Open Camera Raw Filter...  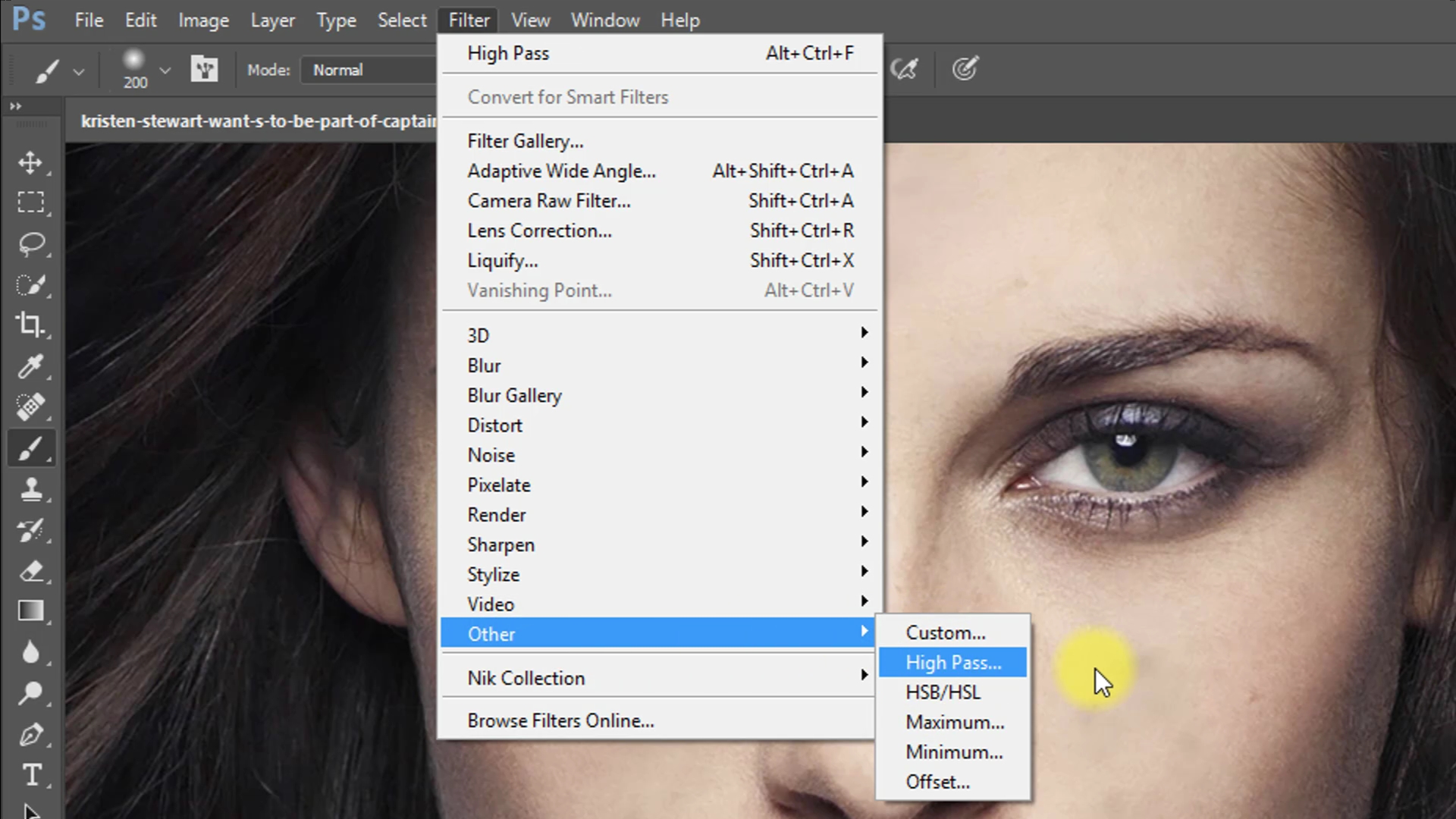549,201
